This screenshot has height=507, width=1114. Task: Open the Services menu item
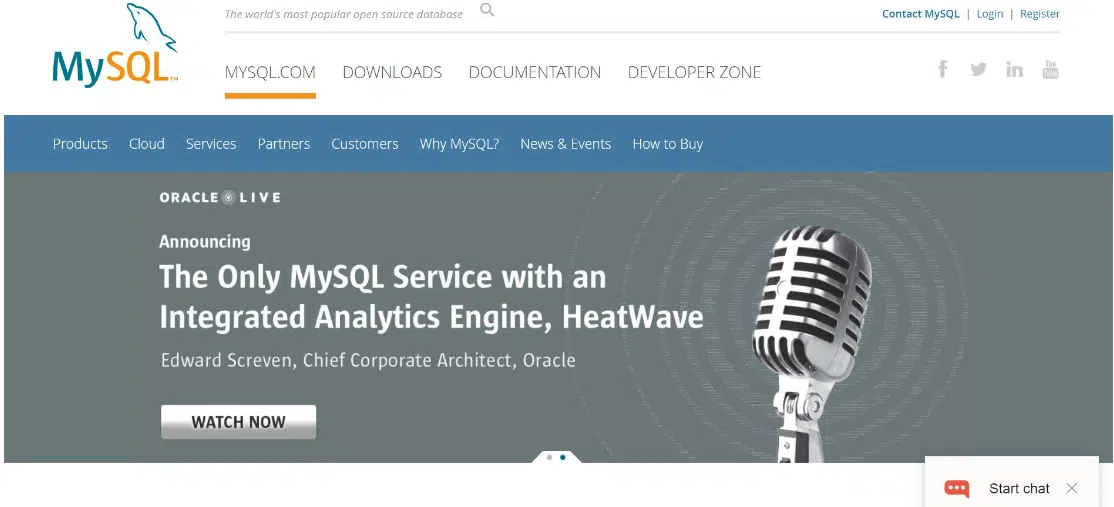pyautogui.click(x=211, y=144)
